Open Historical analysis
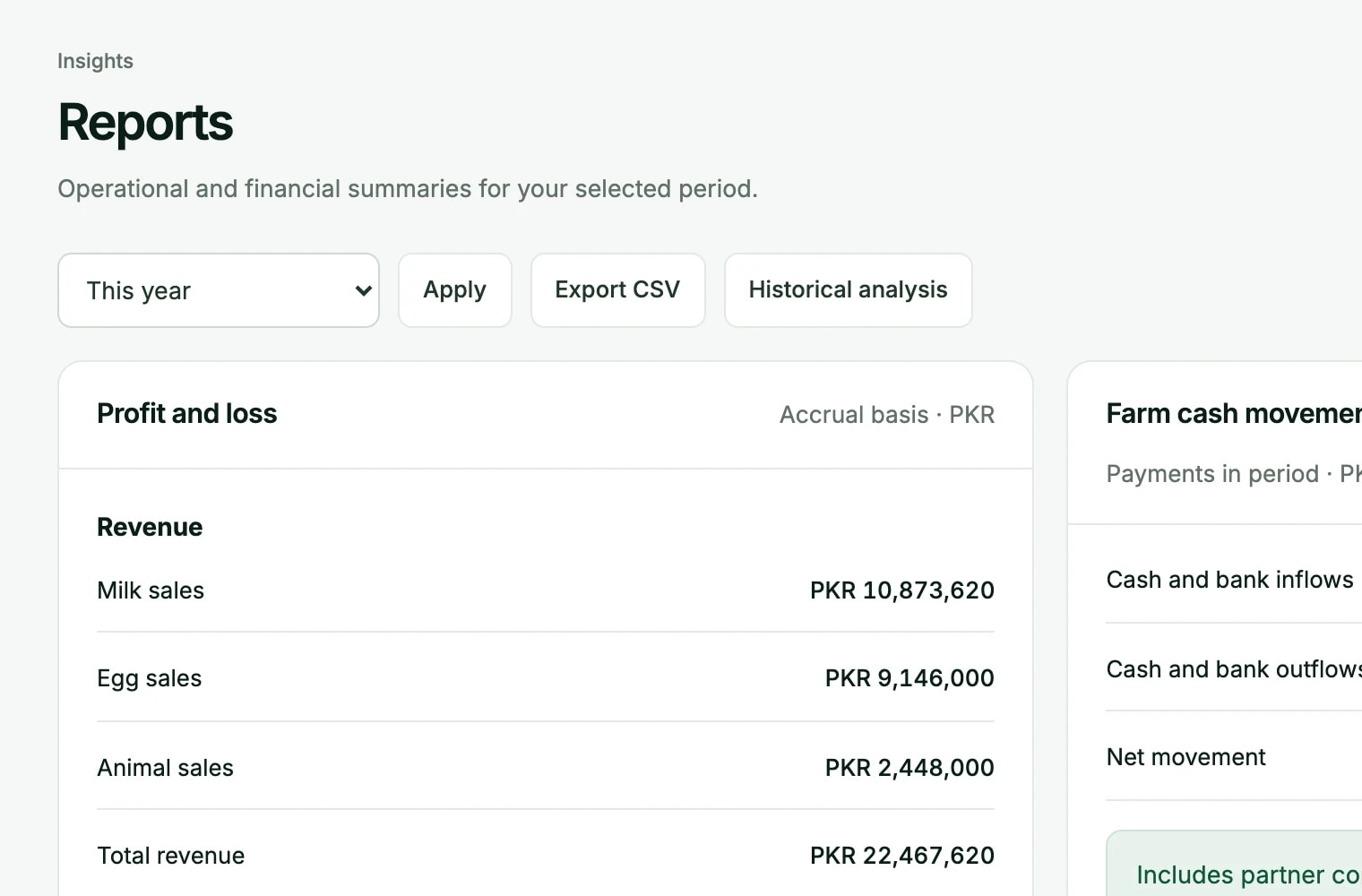This screenshot has height=896, width=1362. [x=849, y=290]
